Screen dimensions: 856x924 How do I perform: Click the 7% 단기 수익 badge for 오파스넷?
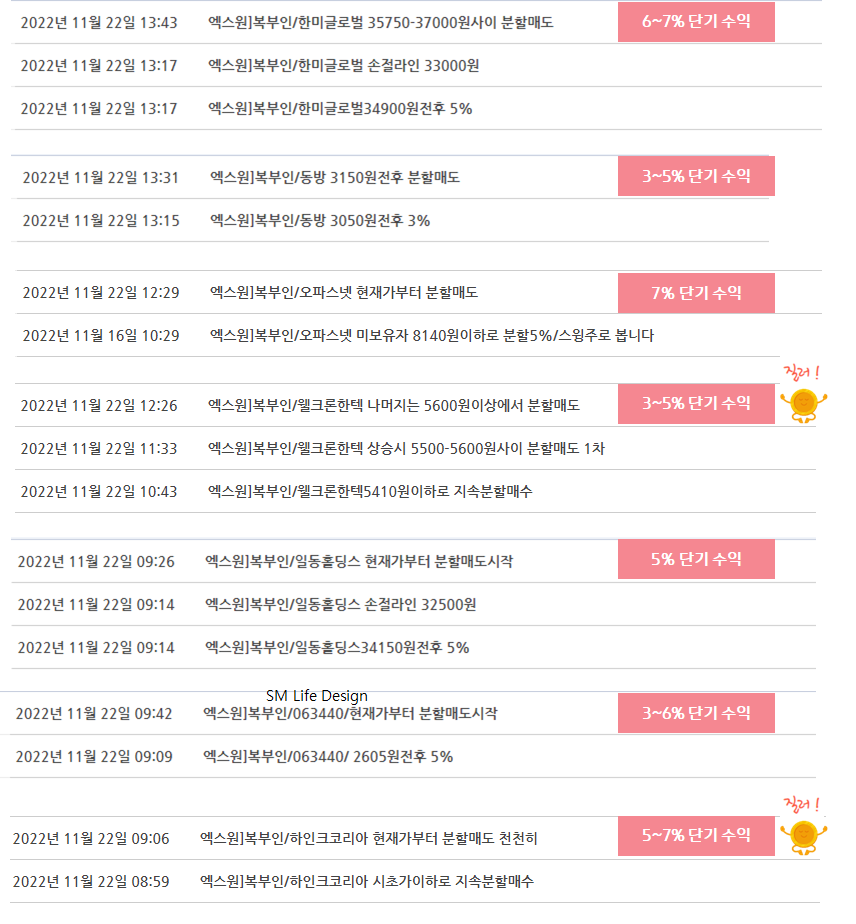[696, 293]
